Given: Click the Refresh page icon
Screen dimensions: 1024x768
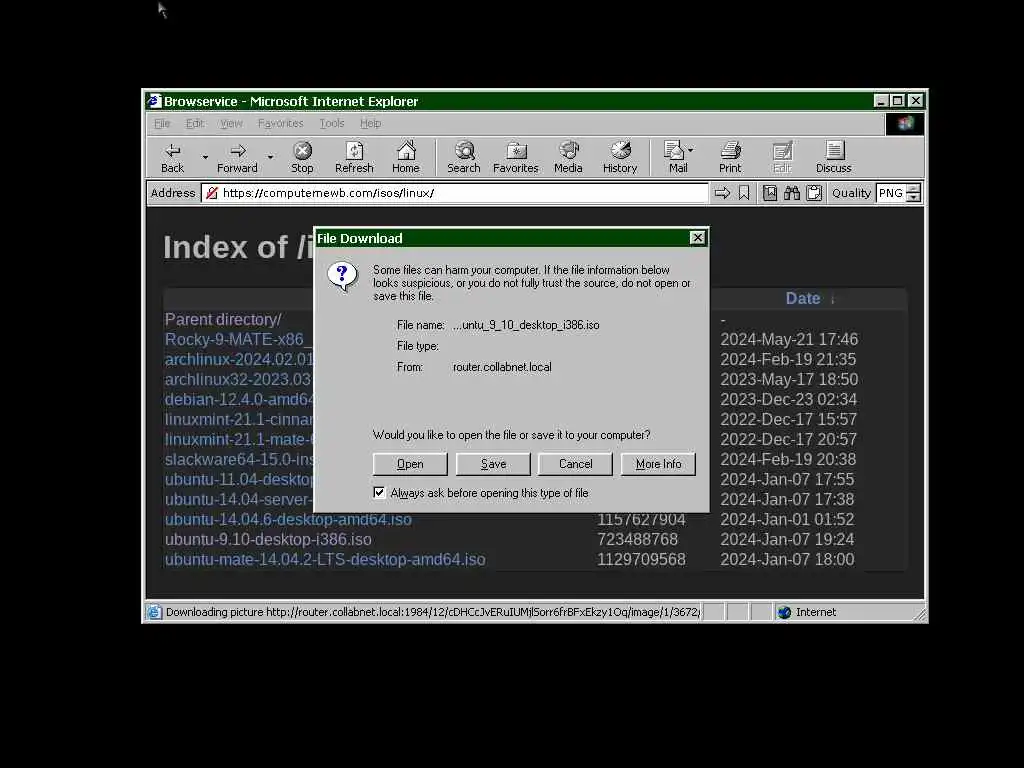Looking at the screenshot, I should (x=354, y=152).
